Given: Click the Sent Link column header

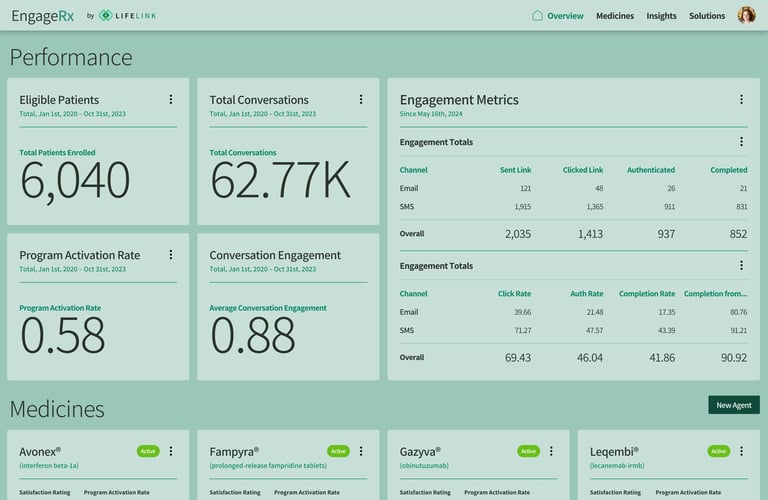Looking at the screenshot, I should coord(515,170).
